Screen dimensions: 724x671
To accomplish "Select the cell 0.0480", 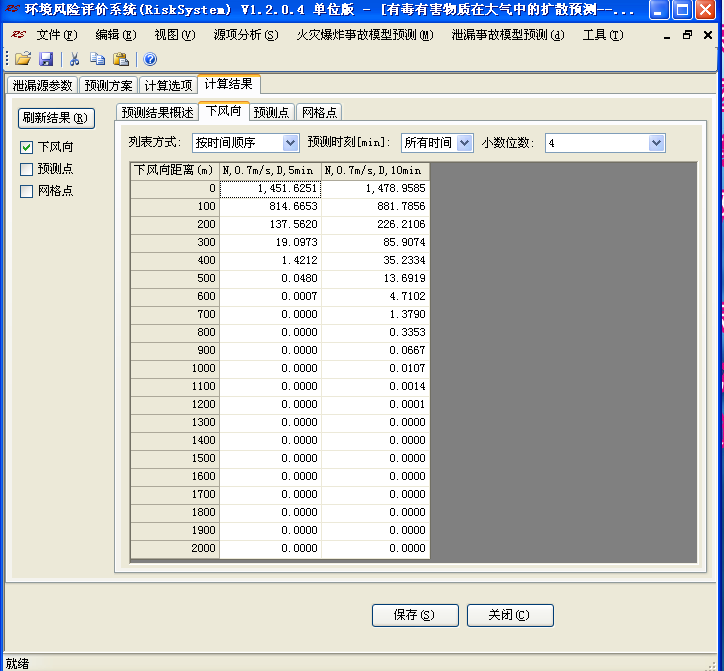I will click(270, 278).
